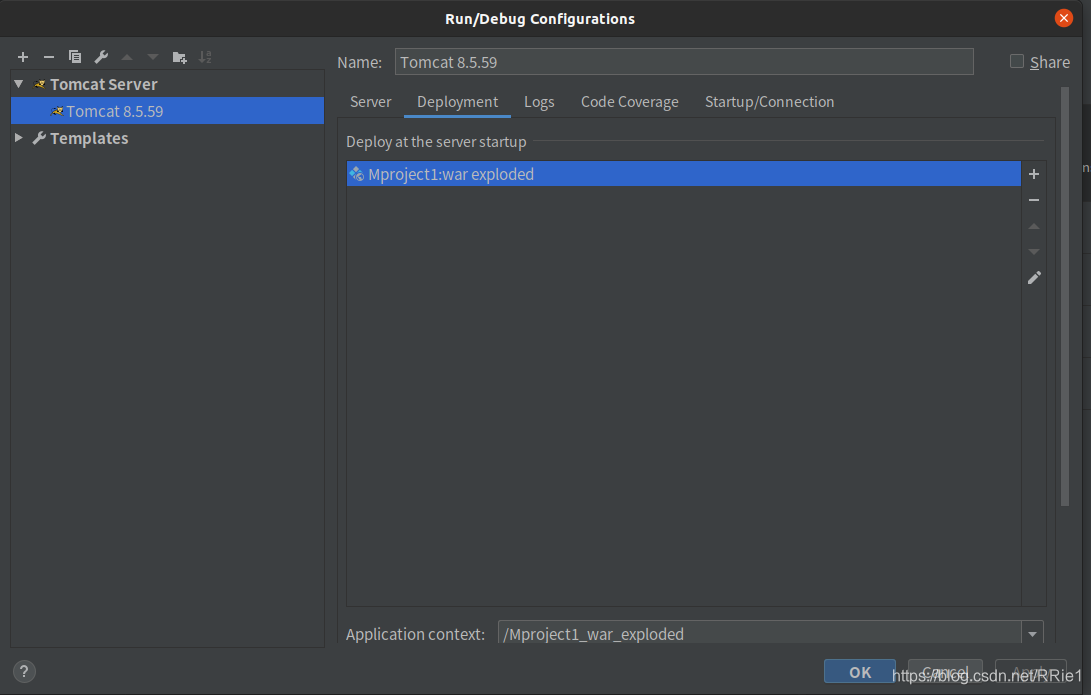This screenshot has height=695, width=1091.
Task: Select Tomcat 8.5.59 in the configuration tree
Action: pos(168,111)
